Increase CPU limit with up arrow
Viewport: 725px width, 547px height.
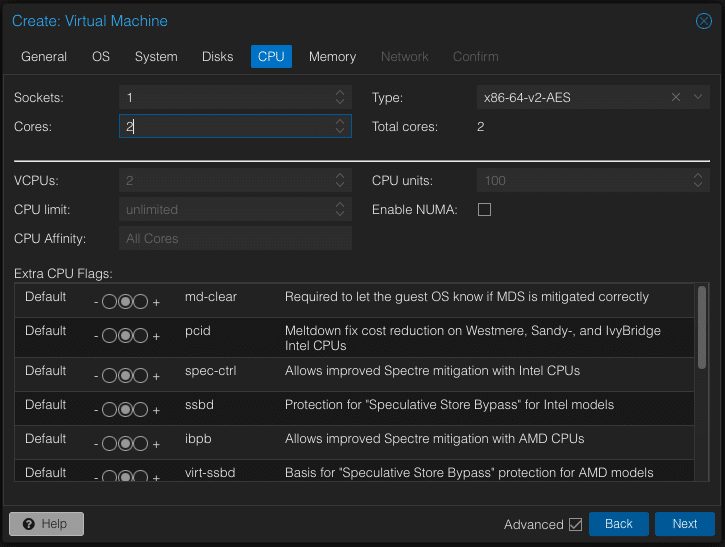(x=340, y=204)
